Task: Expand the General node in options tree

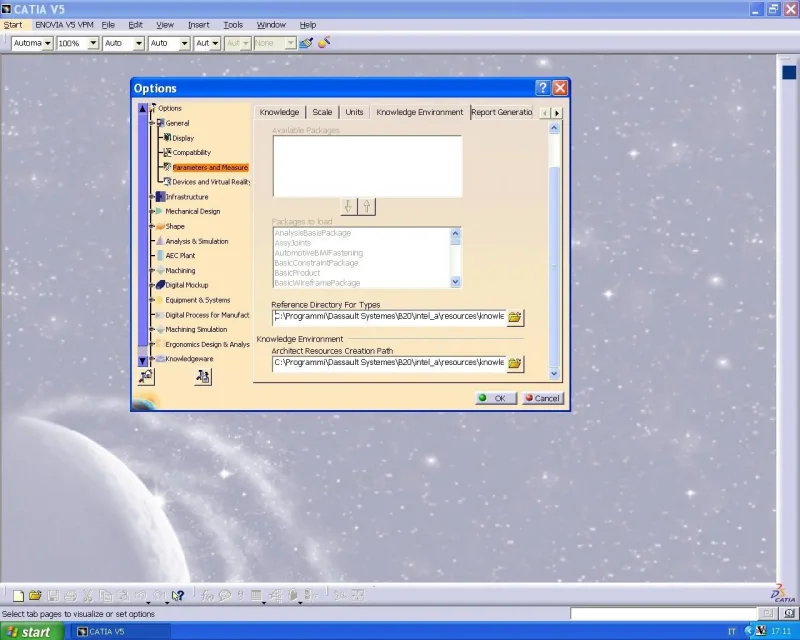Action: click(152, 123)
